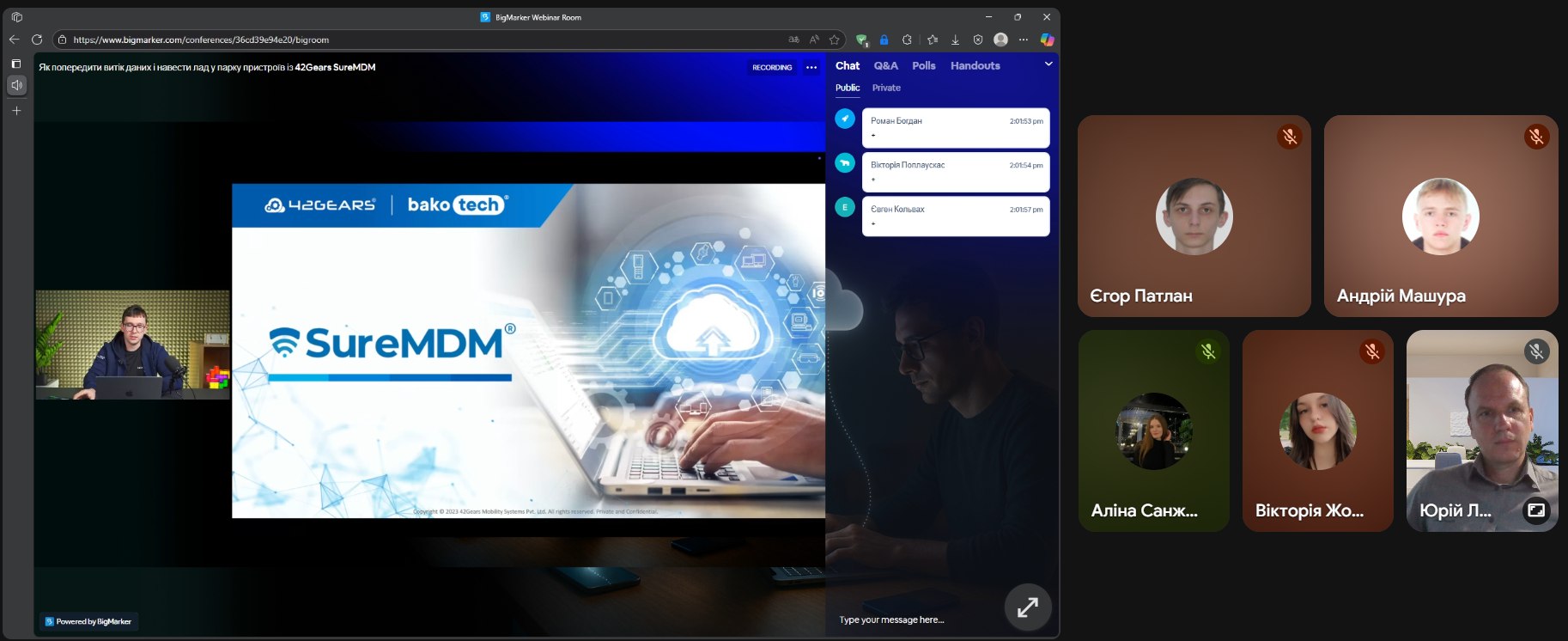This screenshot has width=1568, height=641.
Task: Refresh the BigMarker webinar page
Action: pos(37,40)
